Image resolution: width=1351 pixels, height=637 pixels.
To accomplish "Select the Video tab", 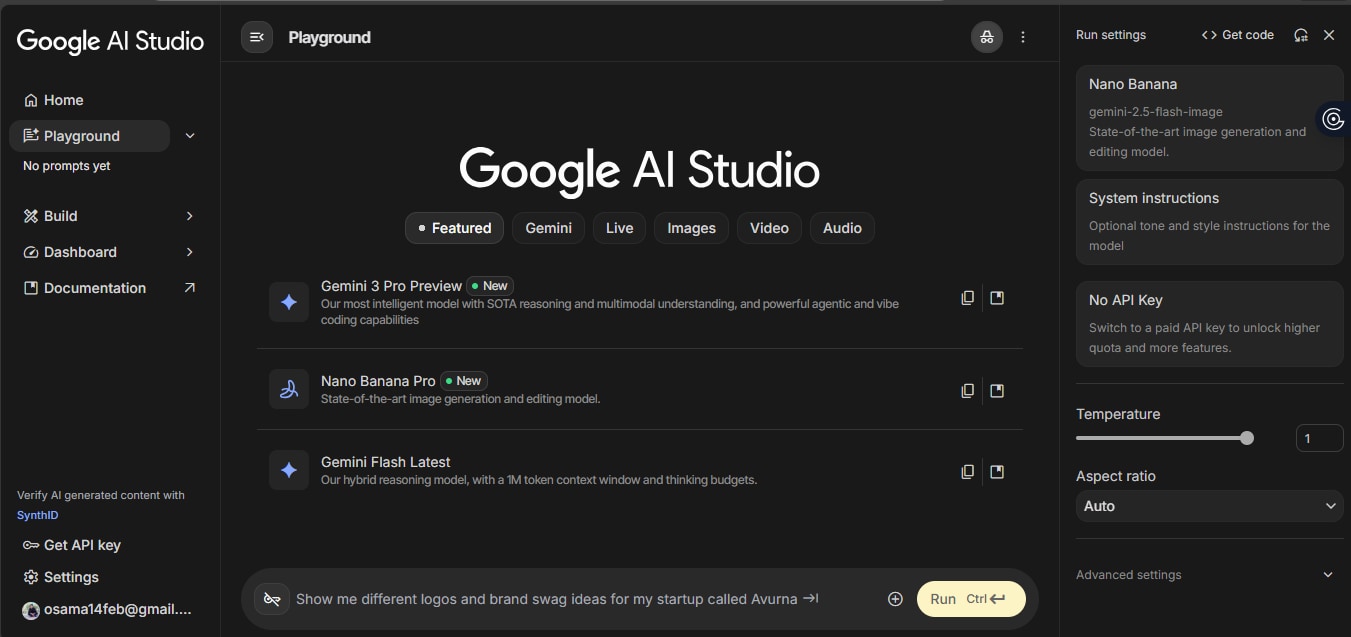I will [769, 228].
